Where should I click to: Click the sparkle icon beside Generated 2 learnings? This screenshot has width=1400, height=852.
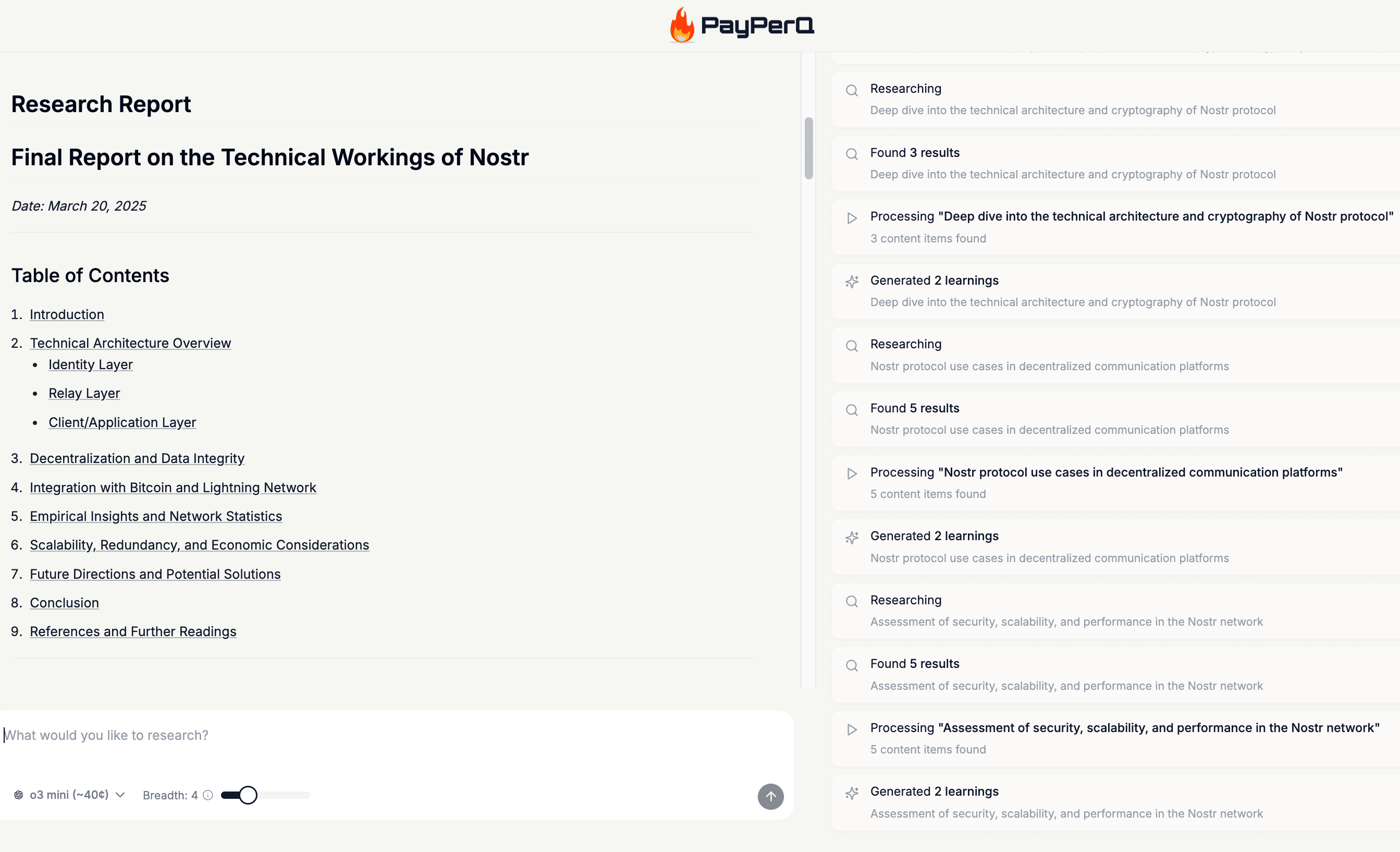pos(851,282)
